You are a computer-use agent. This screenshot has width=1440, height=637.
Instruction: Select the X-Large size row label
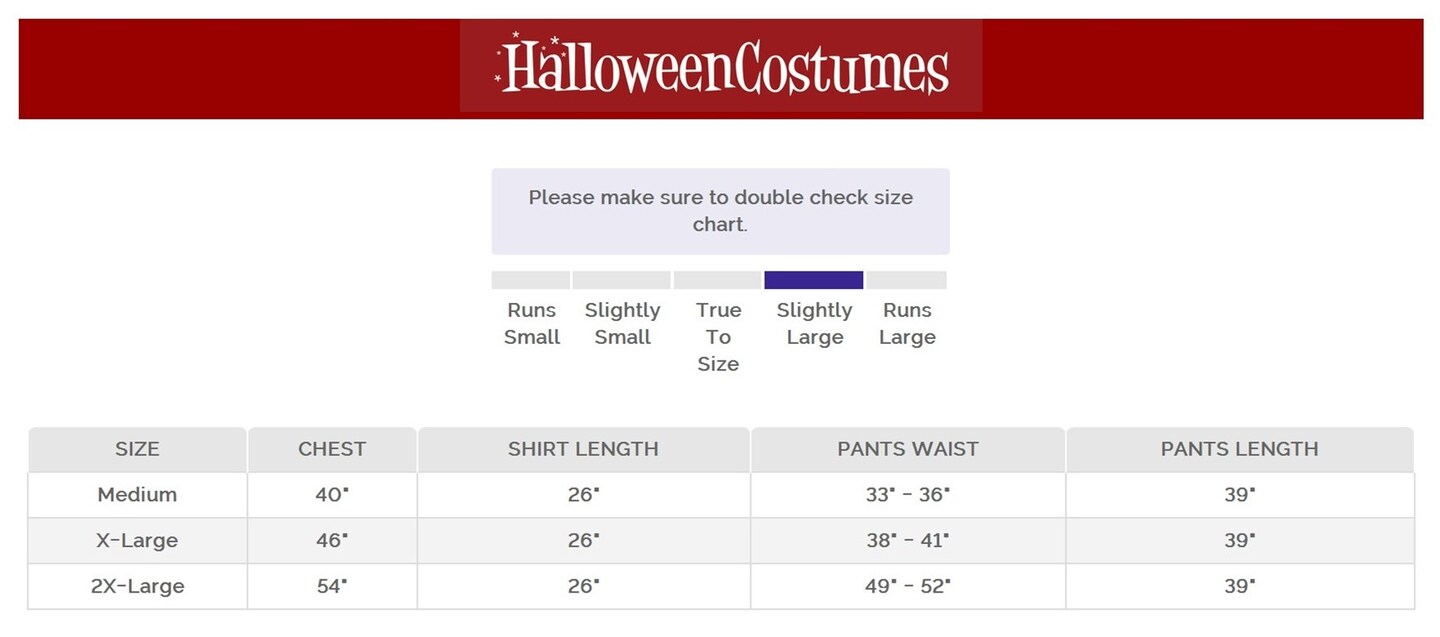click(137, 541)
